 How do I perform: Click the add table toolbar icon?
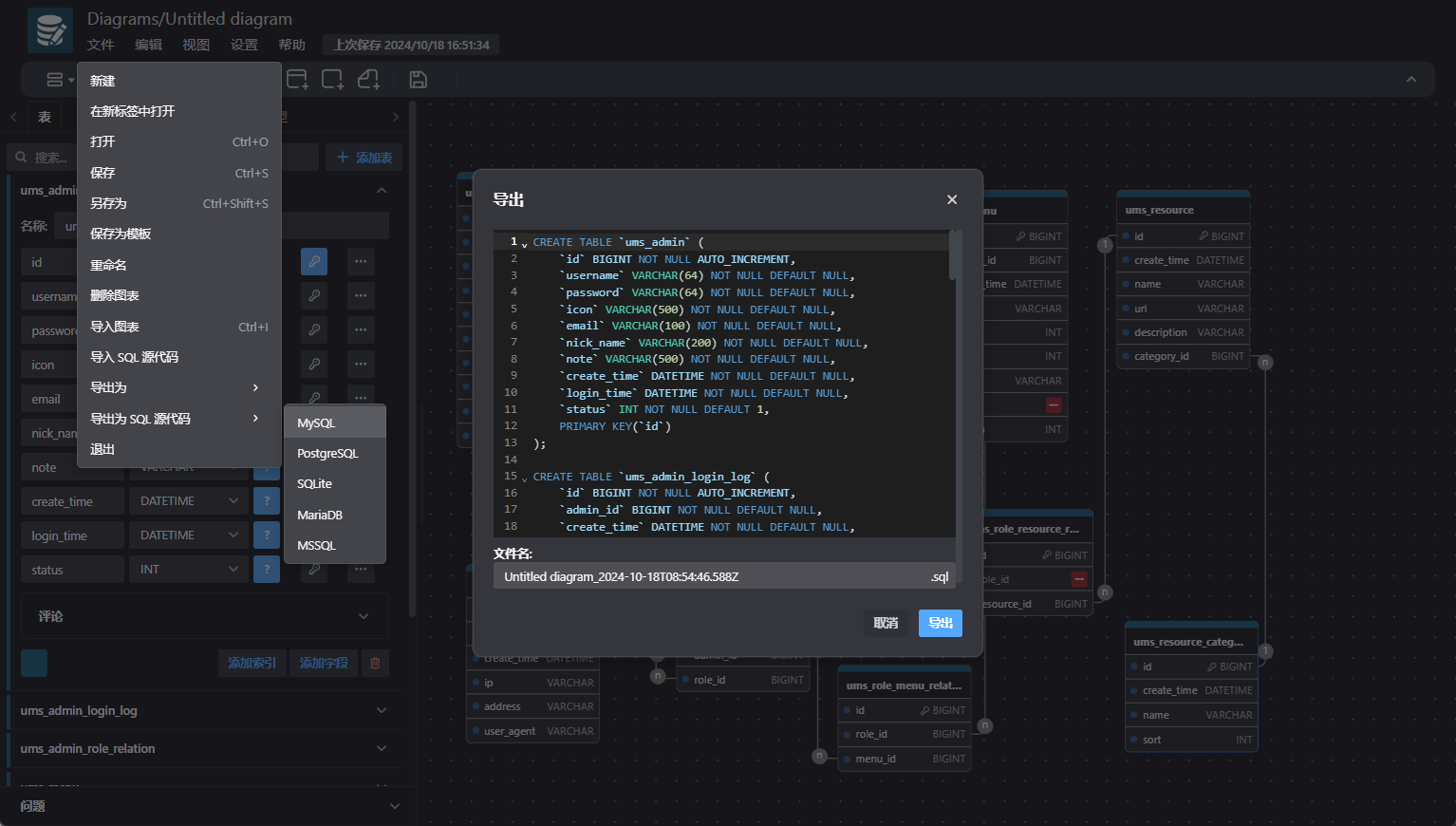[x=297, y=80]
